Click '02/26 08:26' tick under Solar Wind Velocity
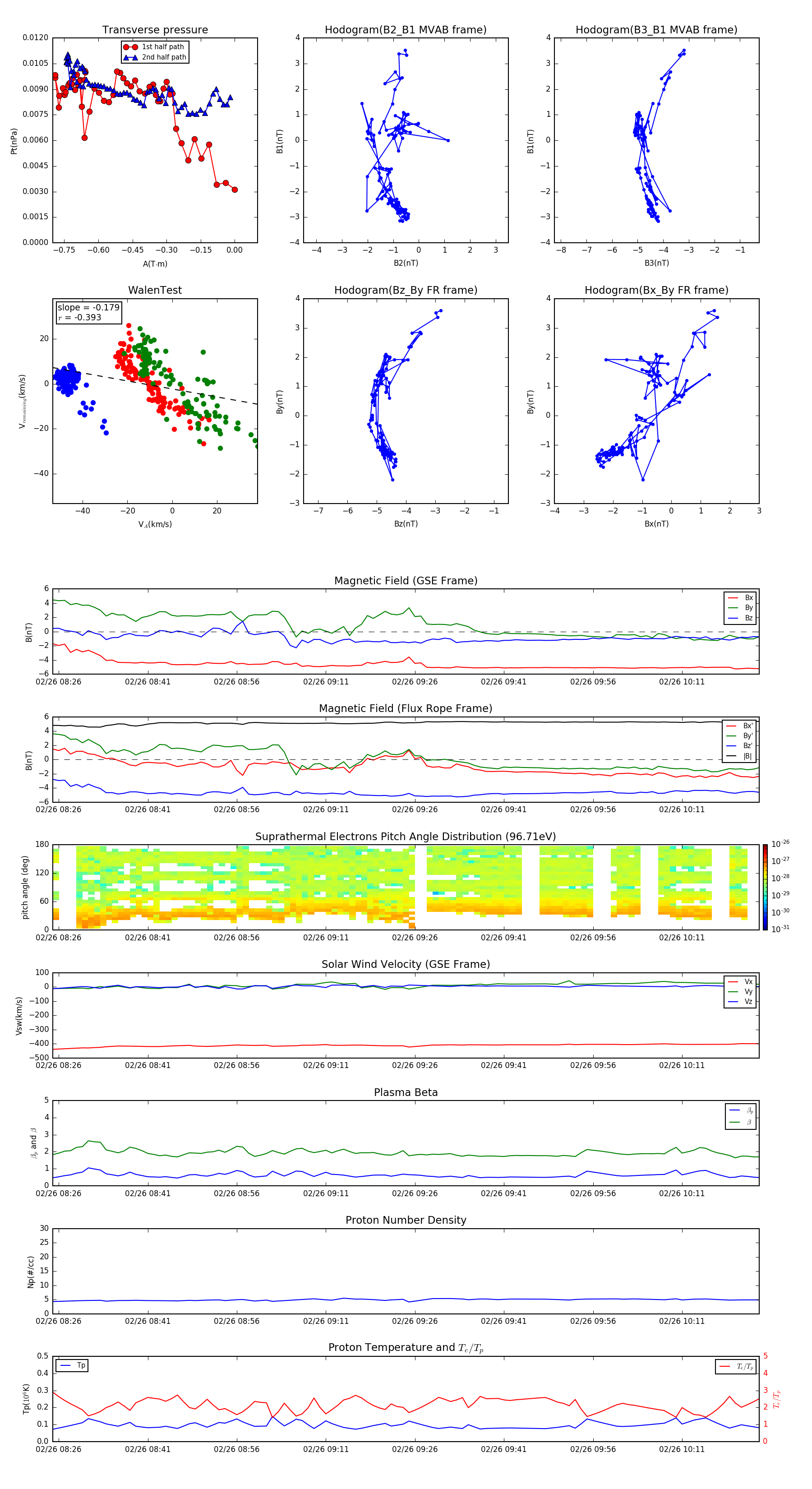This screenshot has width=812, height=1489. [x=58, y=1065]
